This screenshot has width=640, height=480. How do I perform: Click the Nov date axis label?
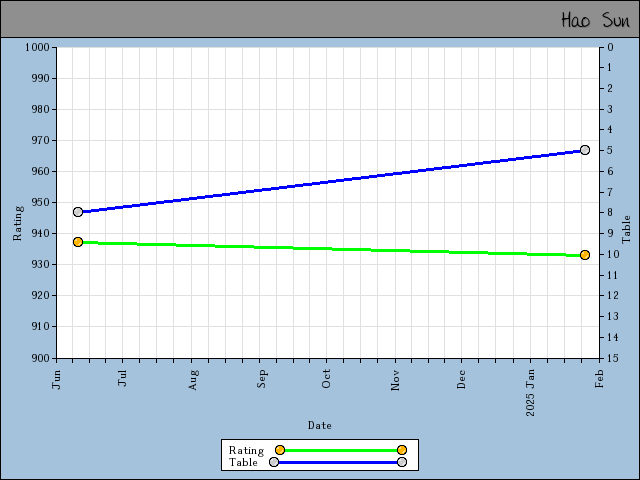395,380
